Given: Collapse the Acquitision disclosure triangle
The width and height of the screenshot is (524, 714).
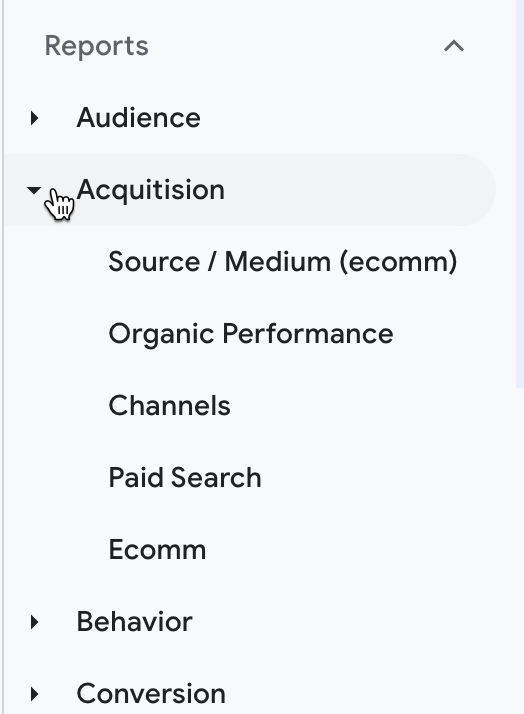Looking at the screenshot, I should pos(34,190).
